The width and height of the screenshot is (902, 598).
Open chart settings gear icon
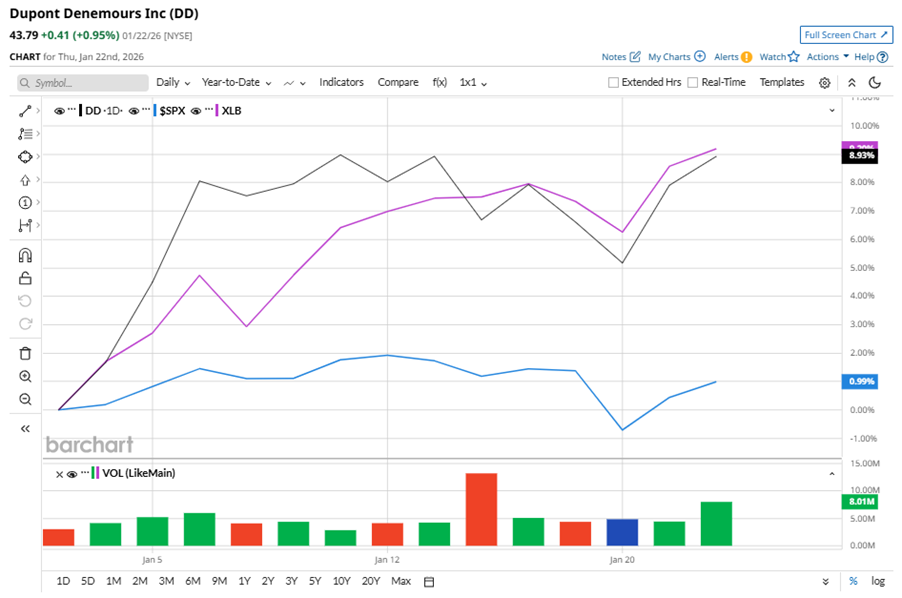coord(824,83)
